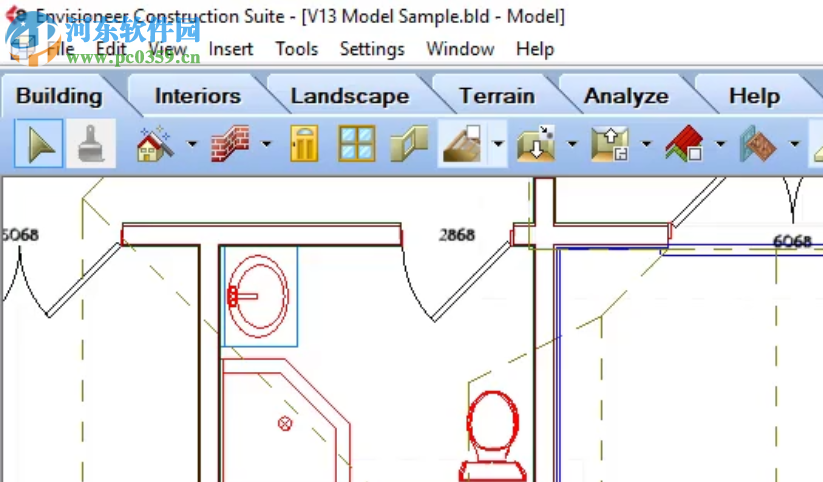Switch to the Help ribbon tab

(x=754, y=96)
